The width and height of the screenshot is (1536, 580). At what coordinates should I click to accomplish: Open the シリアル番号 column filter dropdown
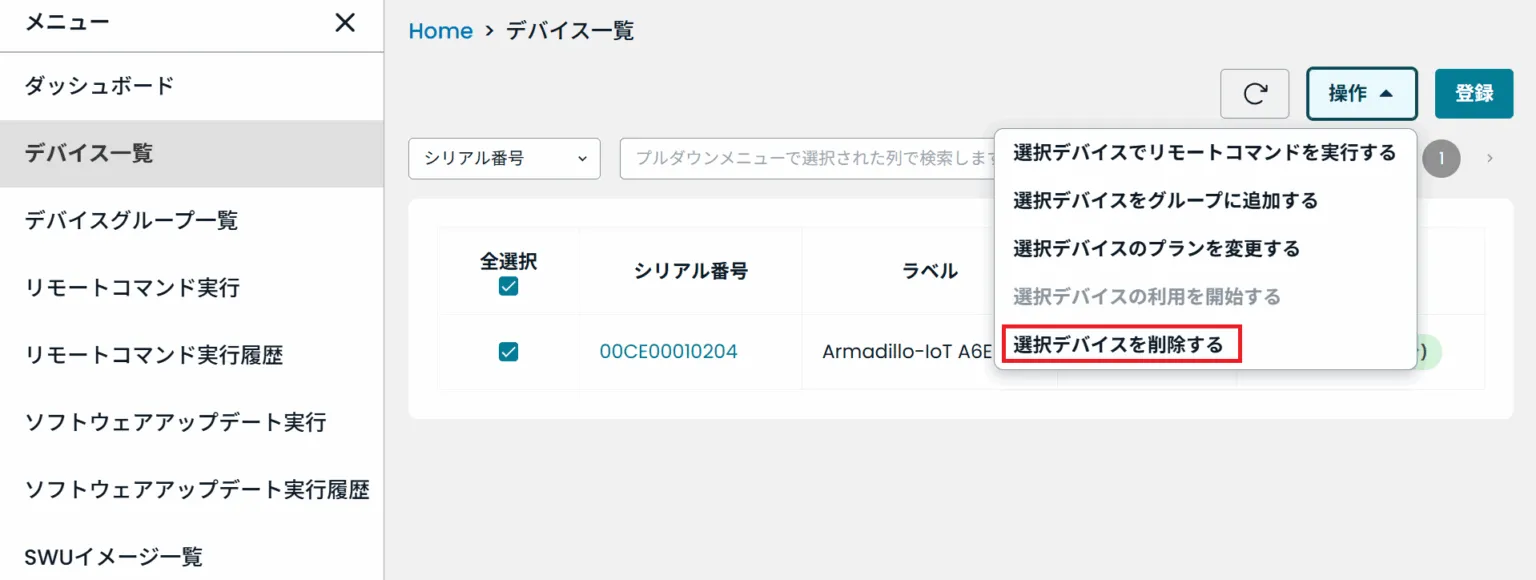(504, 158)
